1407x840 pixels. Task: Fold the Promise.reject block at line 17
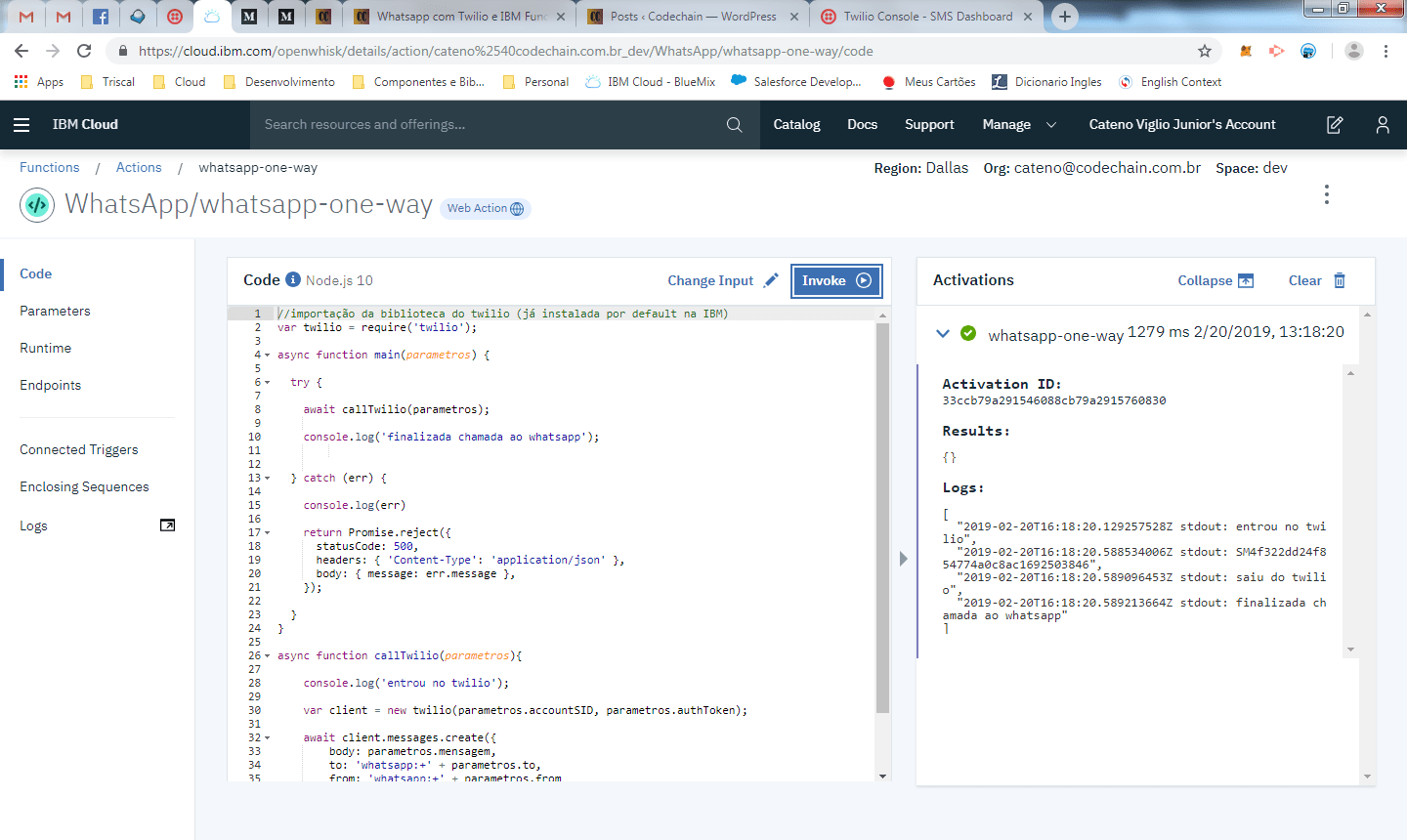tap(268, 532)
